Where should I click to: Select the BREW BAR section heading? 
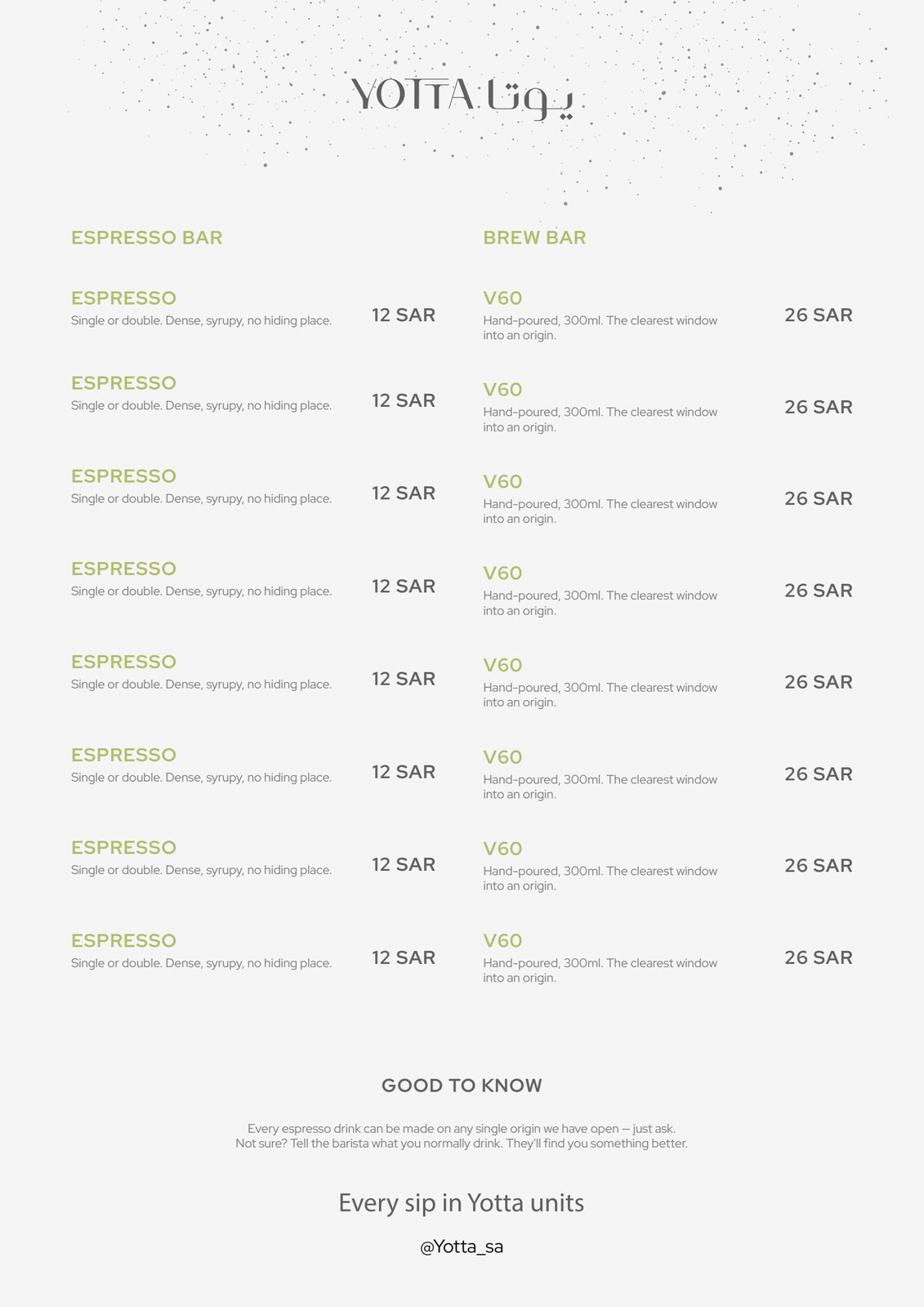coord(534,238)
